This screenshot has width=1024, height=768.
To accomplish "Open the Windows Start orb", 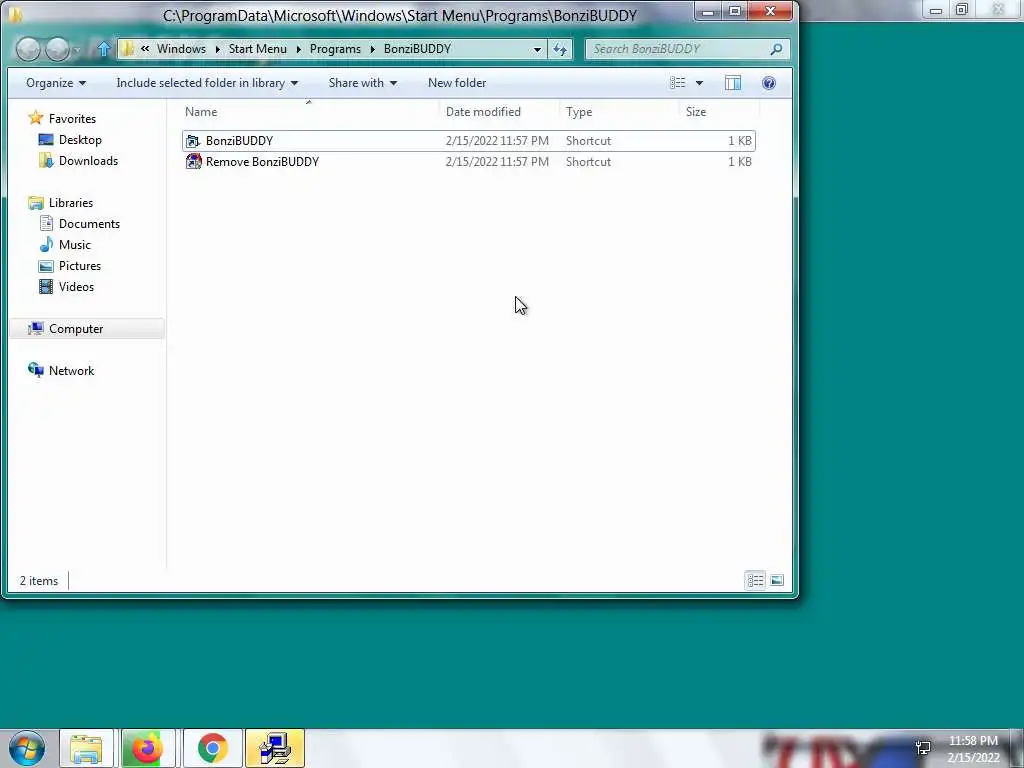I will 27,748.
